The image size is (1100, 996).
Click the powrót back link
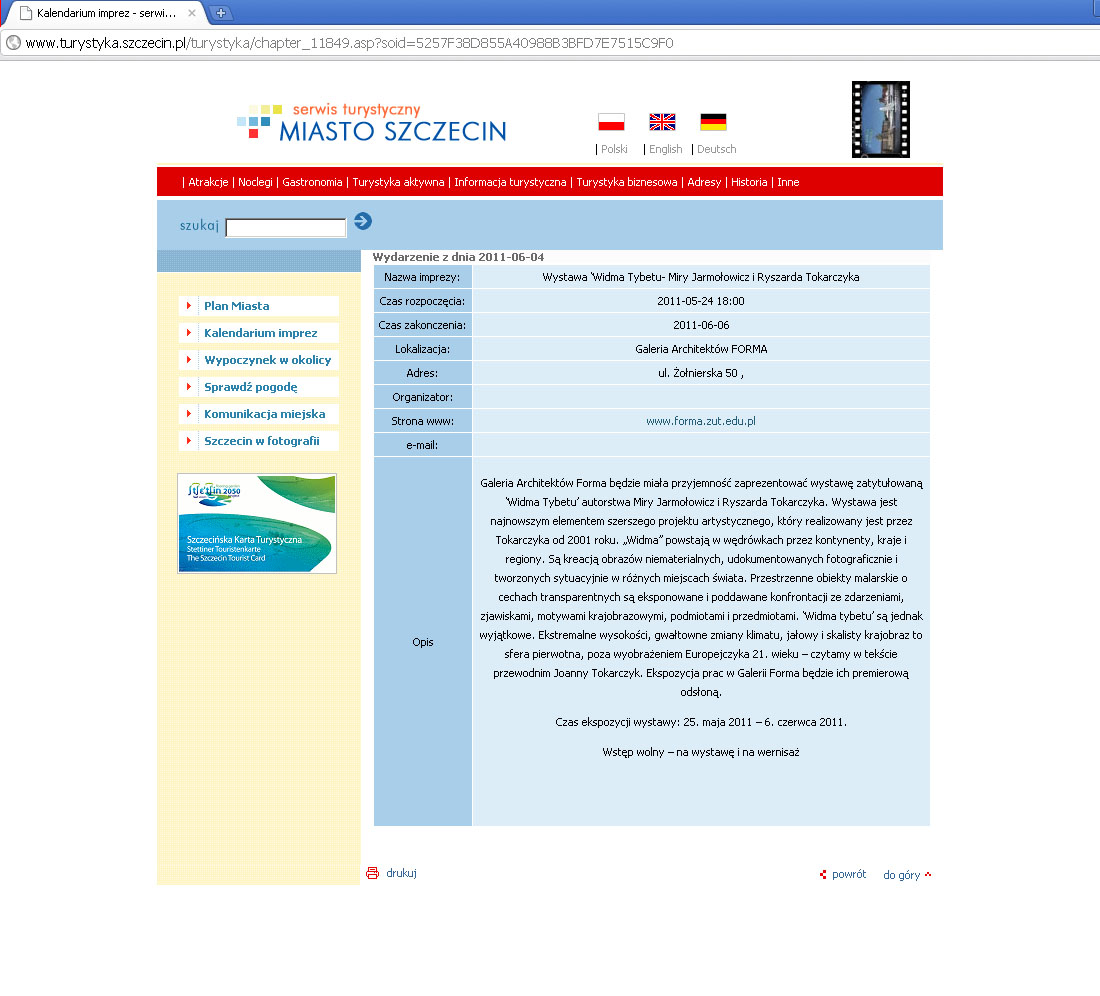click(x=849, y=875)
